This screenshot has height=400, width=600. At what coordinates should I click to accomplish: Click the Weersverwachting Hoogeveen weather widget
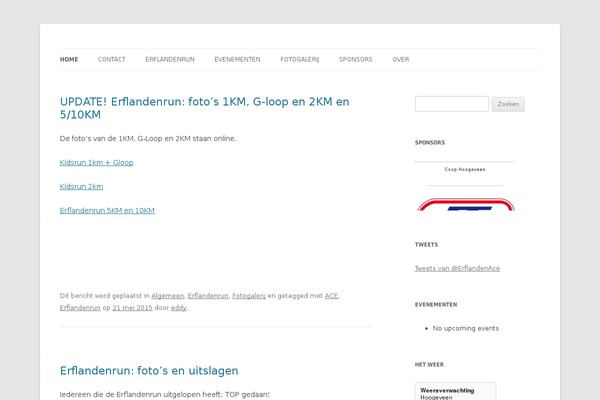[455, 392]
